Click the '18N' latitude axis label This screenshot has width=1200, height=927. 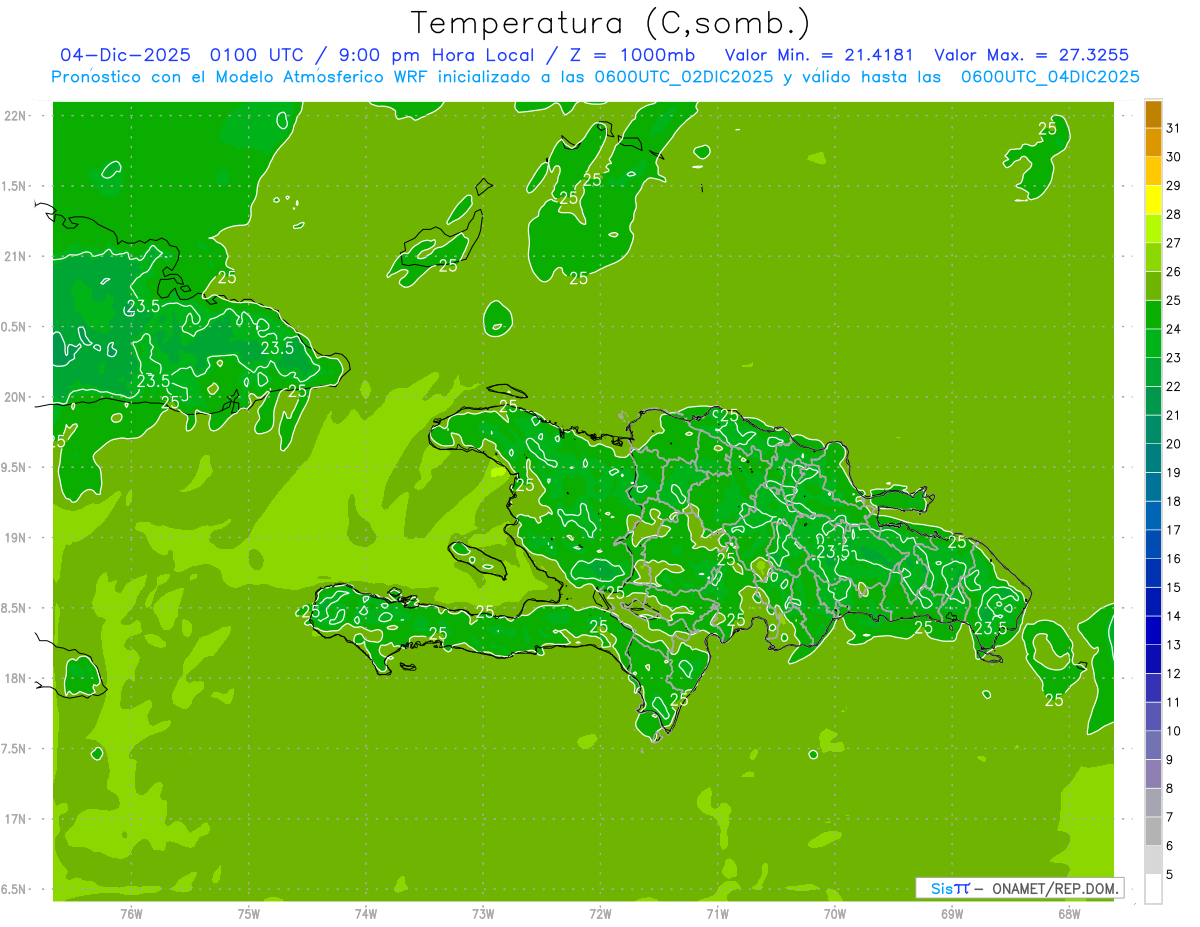coord(16,678)
